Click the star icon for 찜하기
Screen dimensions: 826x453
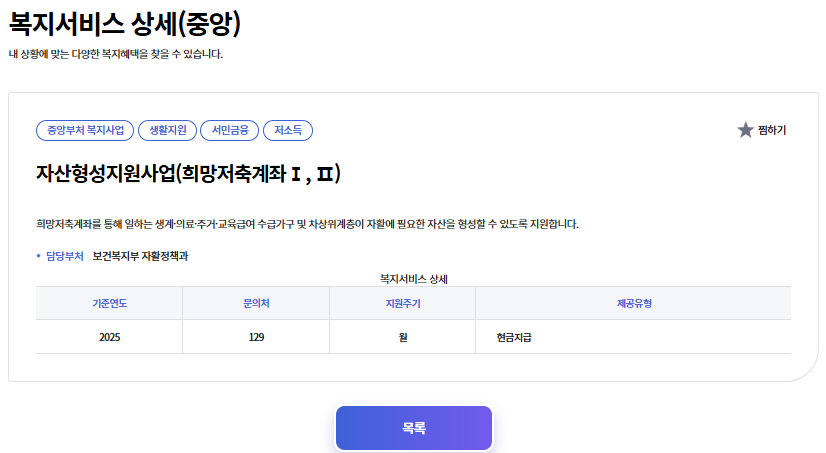coord(745,130)
